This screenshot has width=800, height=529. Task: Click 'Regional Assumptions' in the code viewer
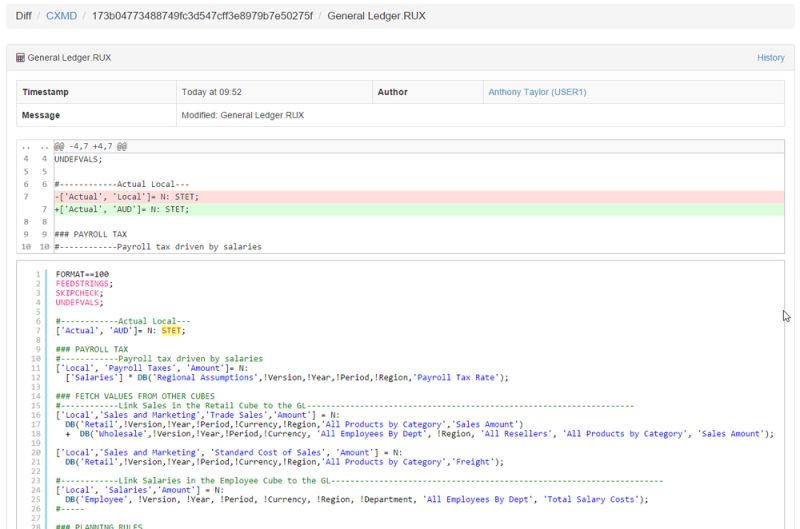205,377
